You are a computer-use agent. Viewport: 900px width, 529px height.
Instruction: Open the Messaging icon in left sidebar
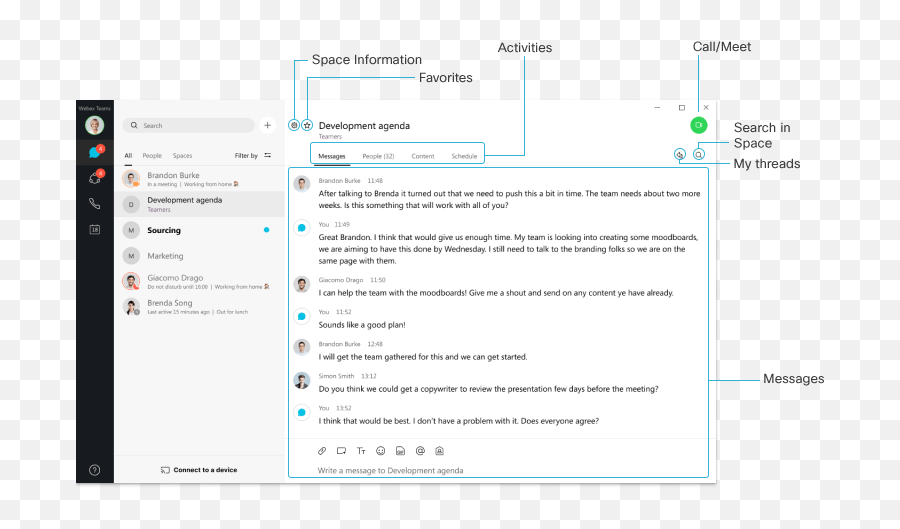[95, 152]
